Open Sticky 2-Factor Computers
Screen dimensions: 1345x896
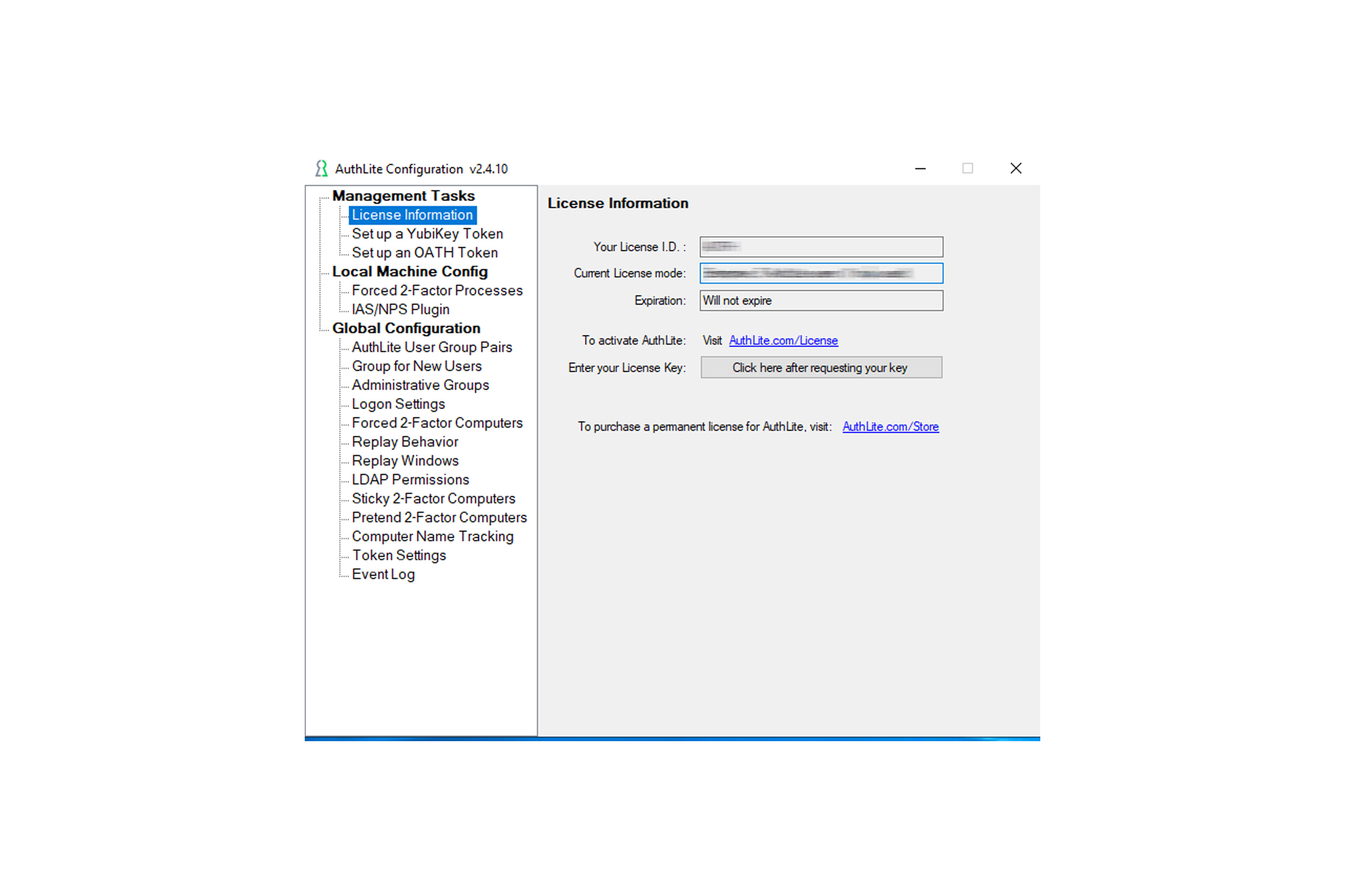[434, 499]
